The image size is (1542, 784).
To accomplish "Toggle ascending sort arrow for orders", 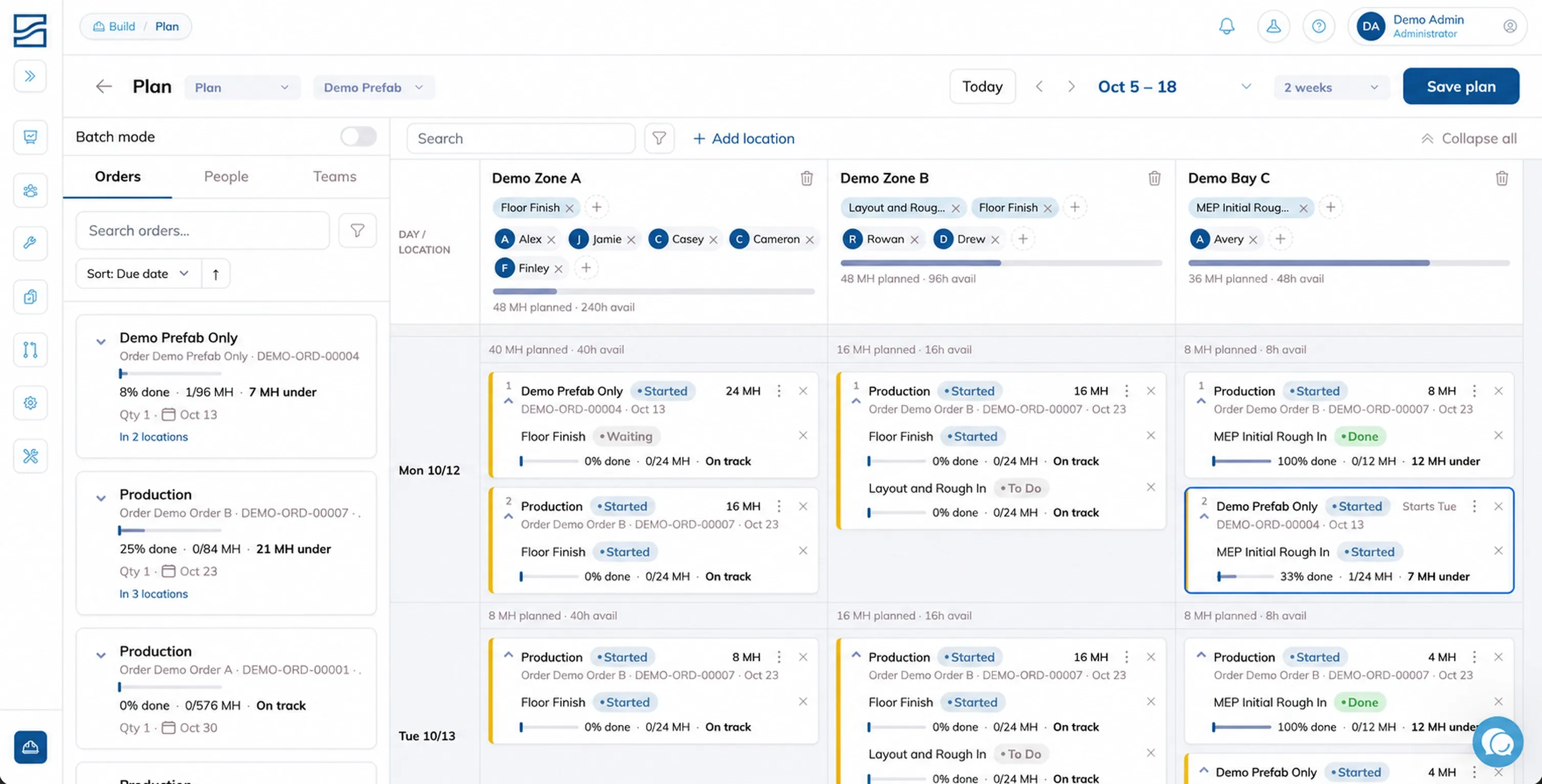I will pyautogui.click(x=215, y=274).
